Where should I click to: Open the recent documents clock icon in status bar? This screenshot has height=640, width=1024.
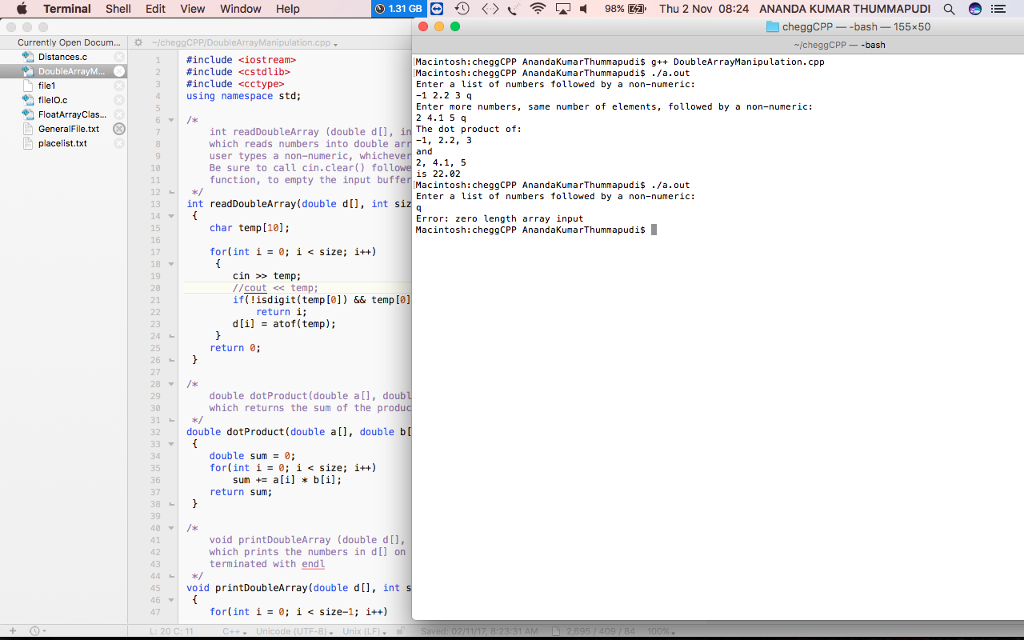point(33,632)
